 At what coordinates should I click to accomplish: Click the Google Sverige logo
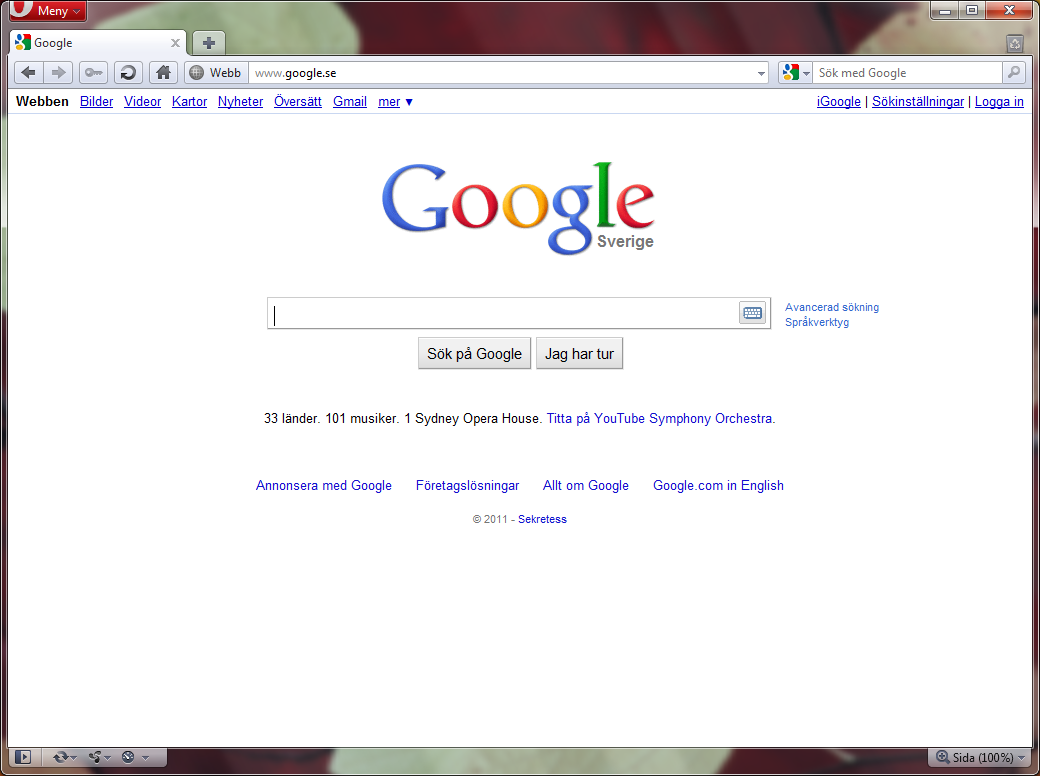519,208
